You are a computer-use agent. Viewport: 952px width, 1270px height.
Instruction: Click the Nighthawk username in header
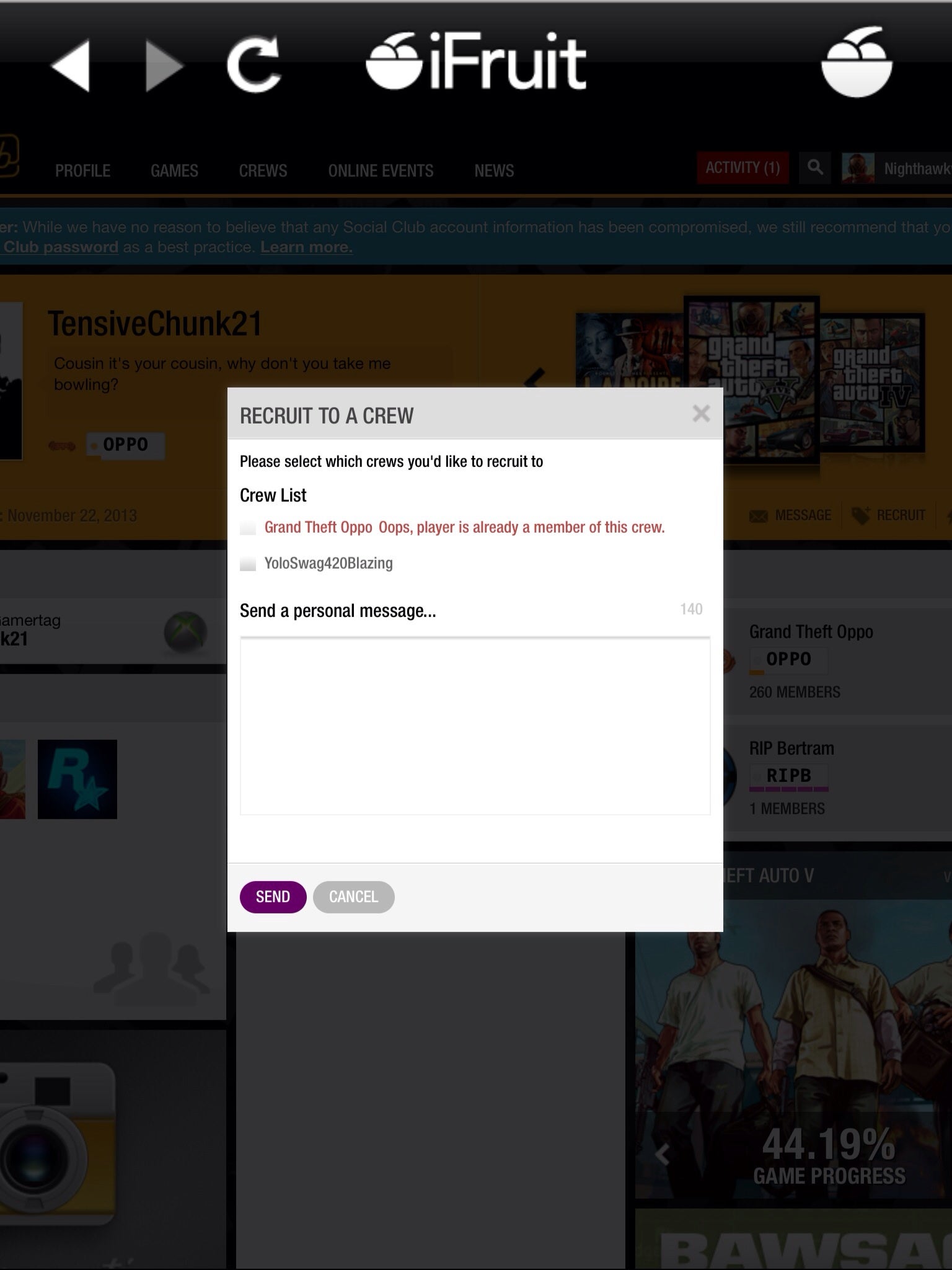[x=917, y=169]
